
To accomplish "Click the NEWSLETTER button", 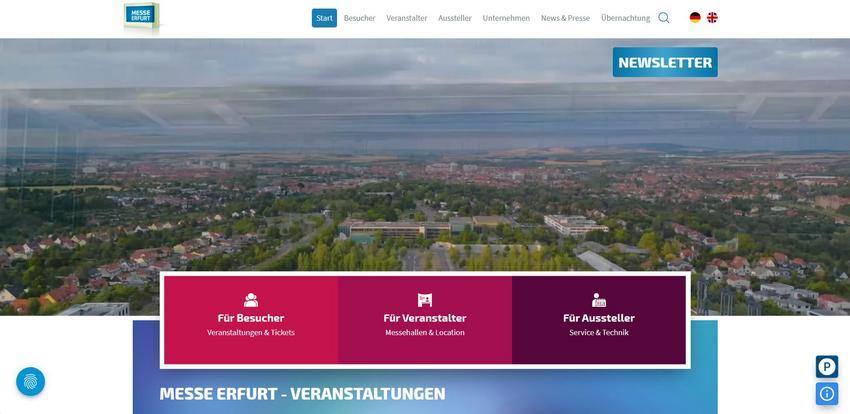I will (665, 62).
